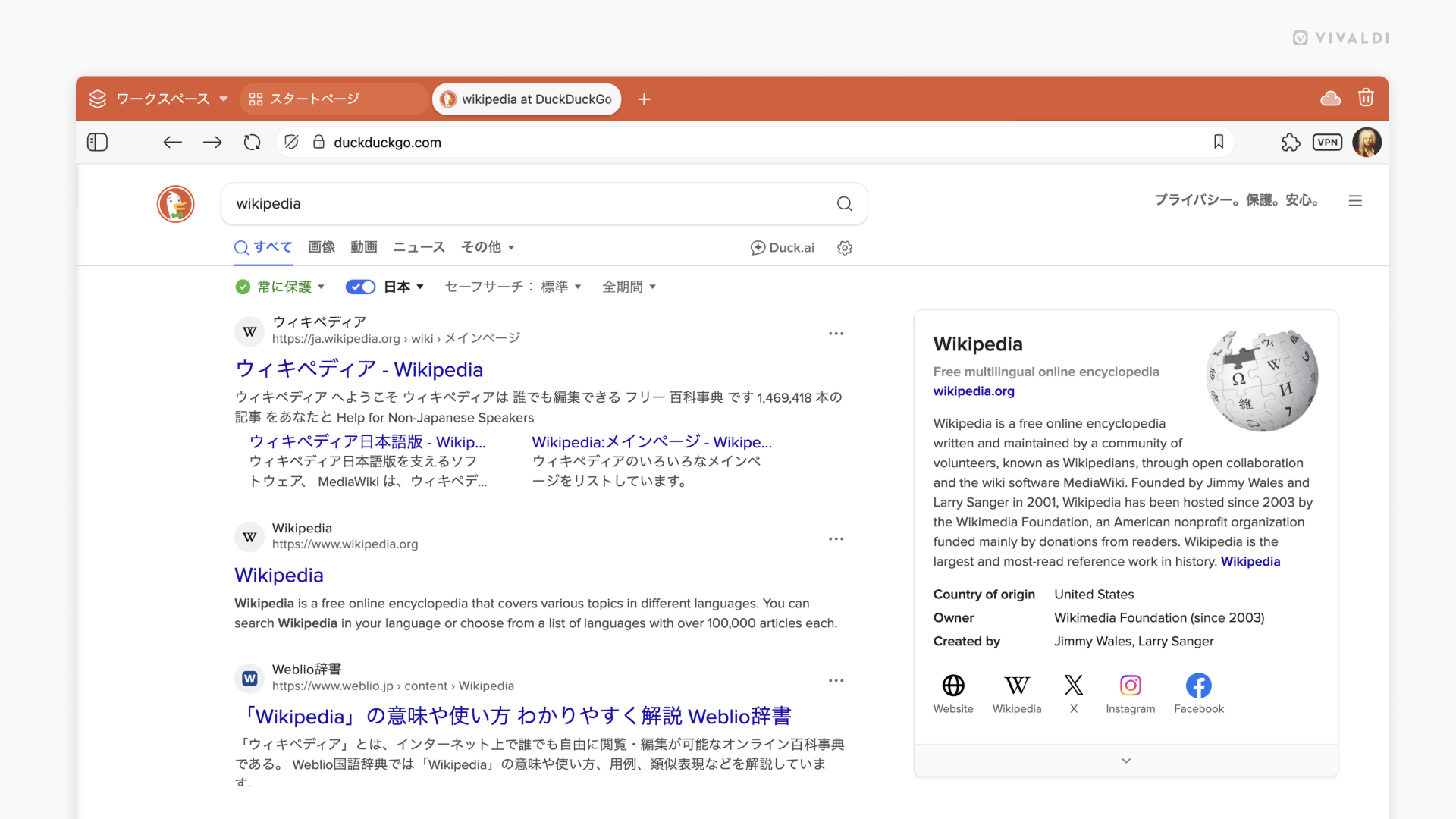
Task: Open the Weblio辞書 result title
Action: click(515, 717)
